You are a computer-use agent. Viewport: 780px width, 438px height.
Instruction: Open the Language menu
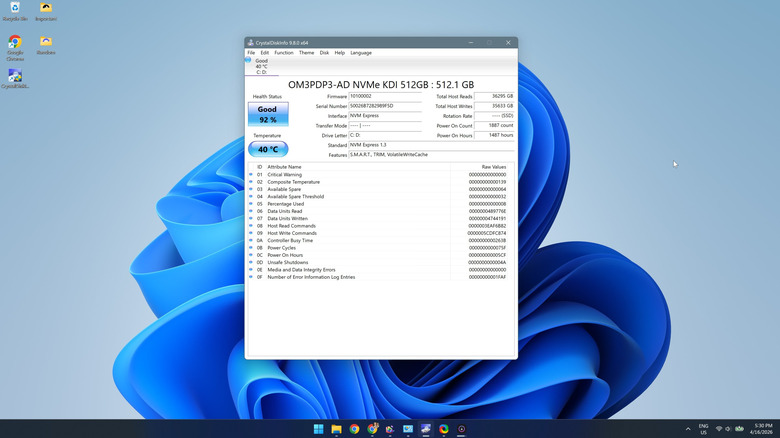[x=361, y=53]
